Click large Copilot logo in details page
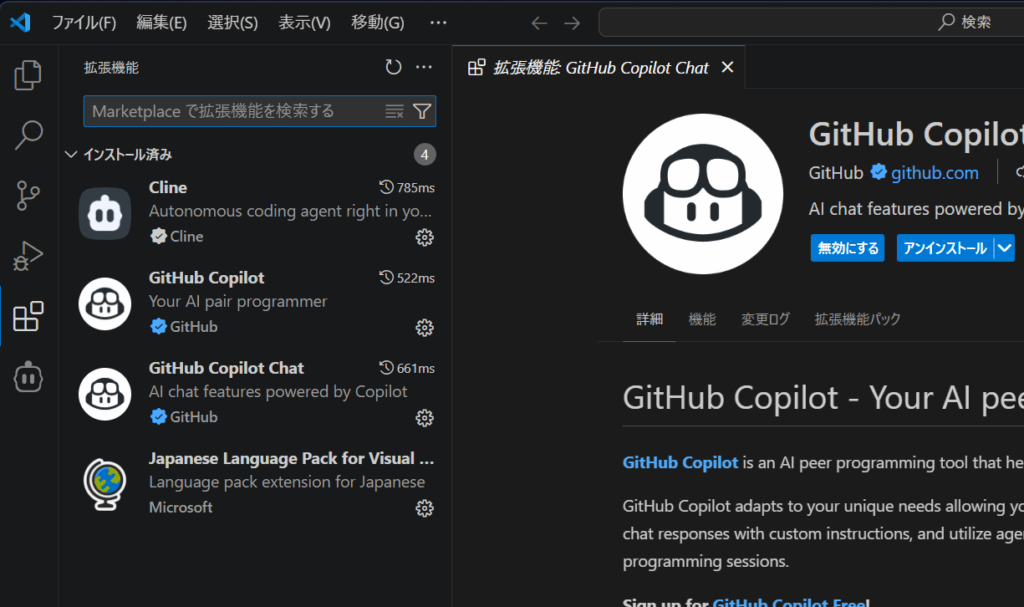Viewport: 1024px width, 607px height. (703, 194)
